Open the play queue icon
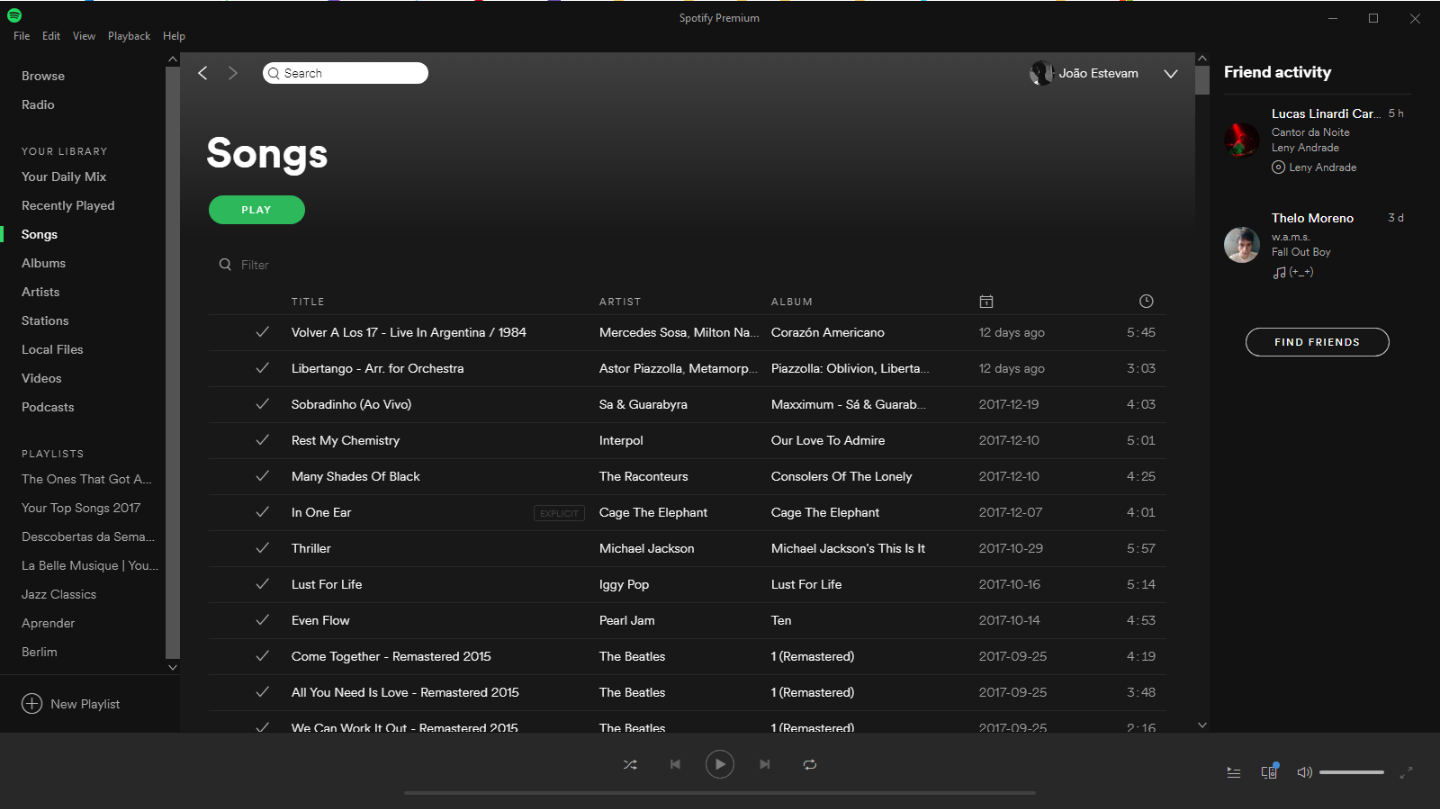 pyautogui.click(x=1234, y=773)
